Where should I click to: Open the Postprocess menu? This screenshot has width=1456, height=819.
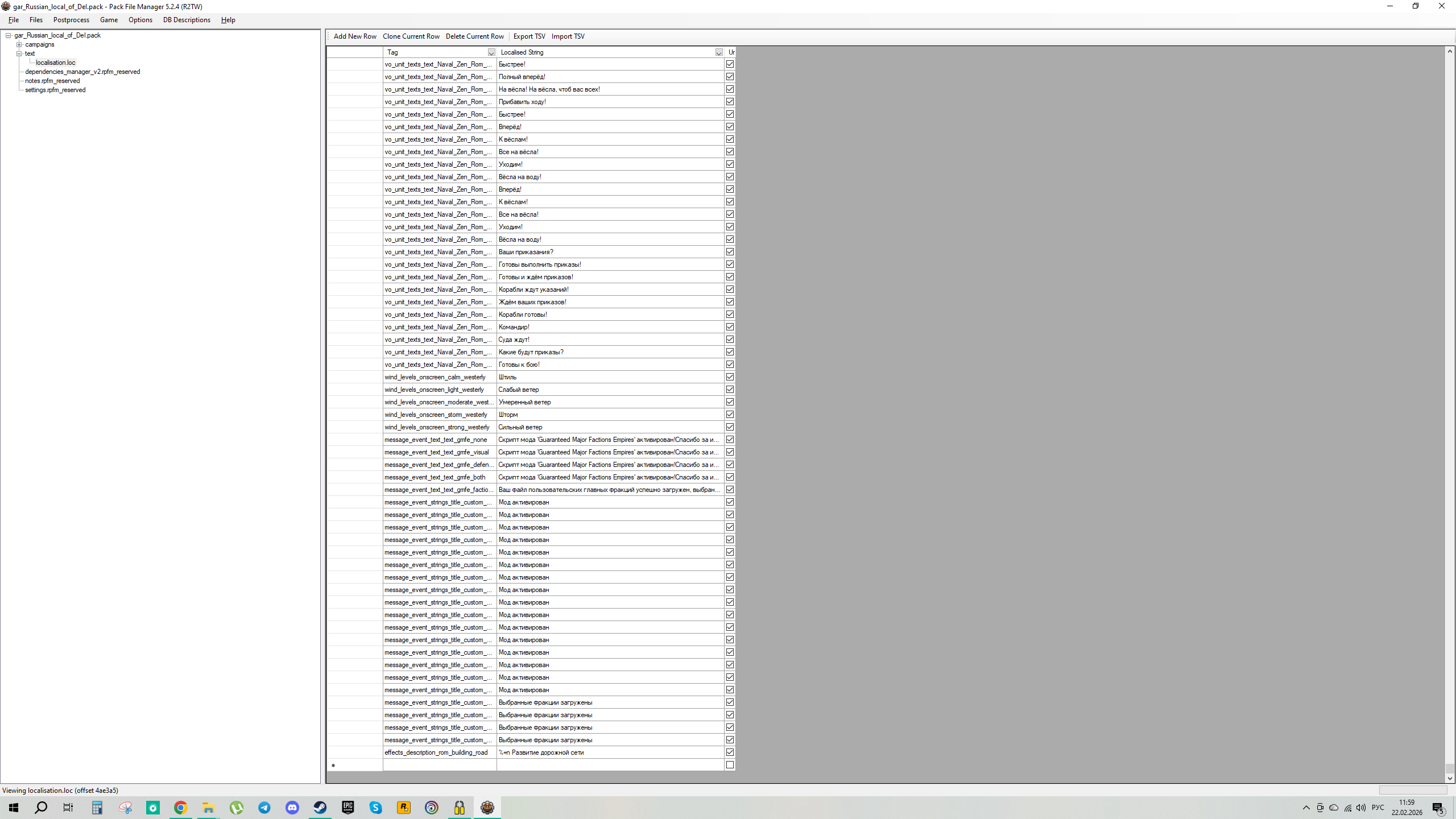[x=71, y=20]
